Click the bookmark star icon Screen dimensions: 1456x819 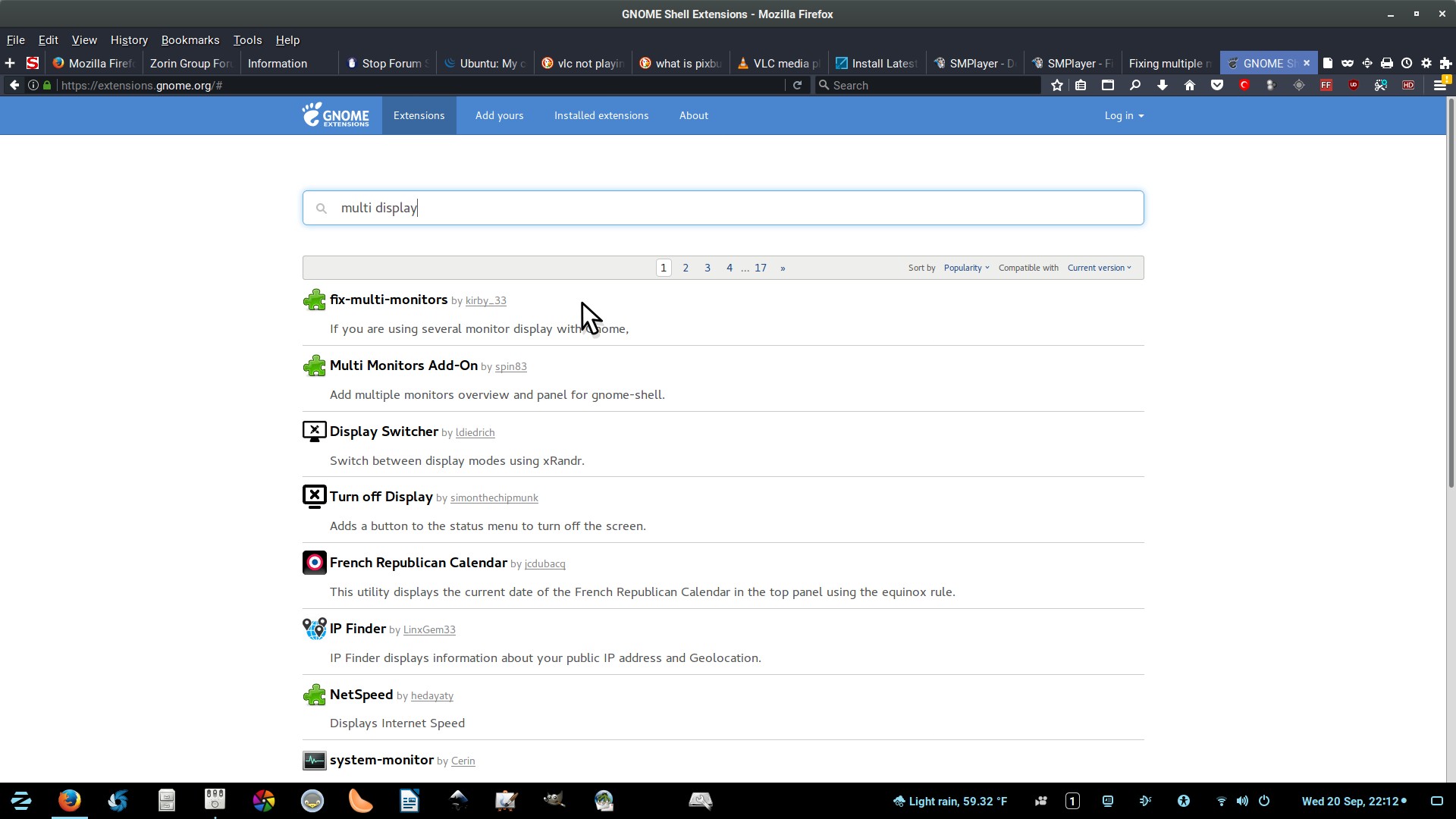tap(1057, 85)
